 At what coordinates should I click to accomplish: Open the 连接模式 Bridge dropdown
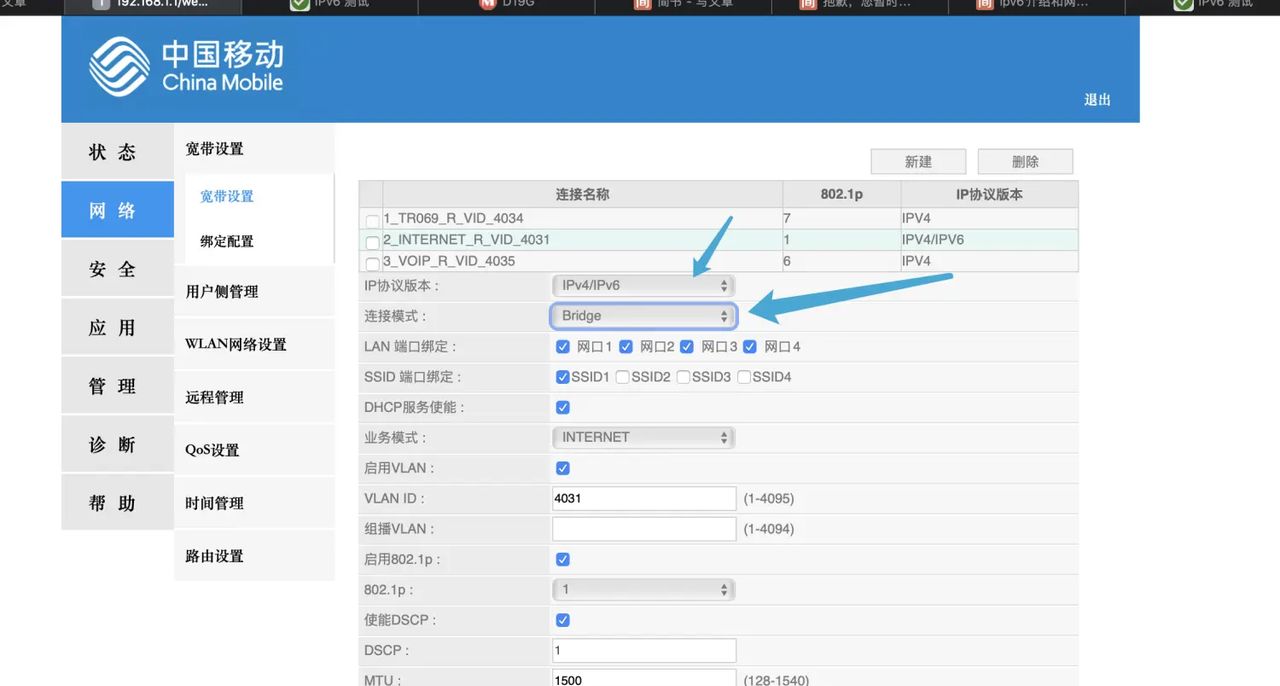click(643, 315)
